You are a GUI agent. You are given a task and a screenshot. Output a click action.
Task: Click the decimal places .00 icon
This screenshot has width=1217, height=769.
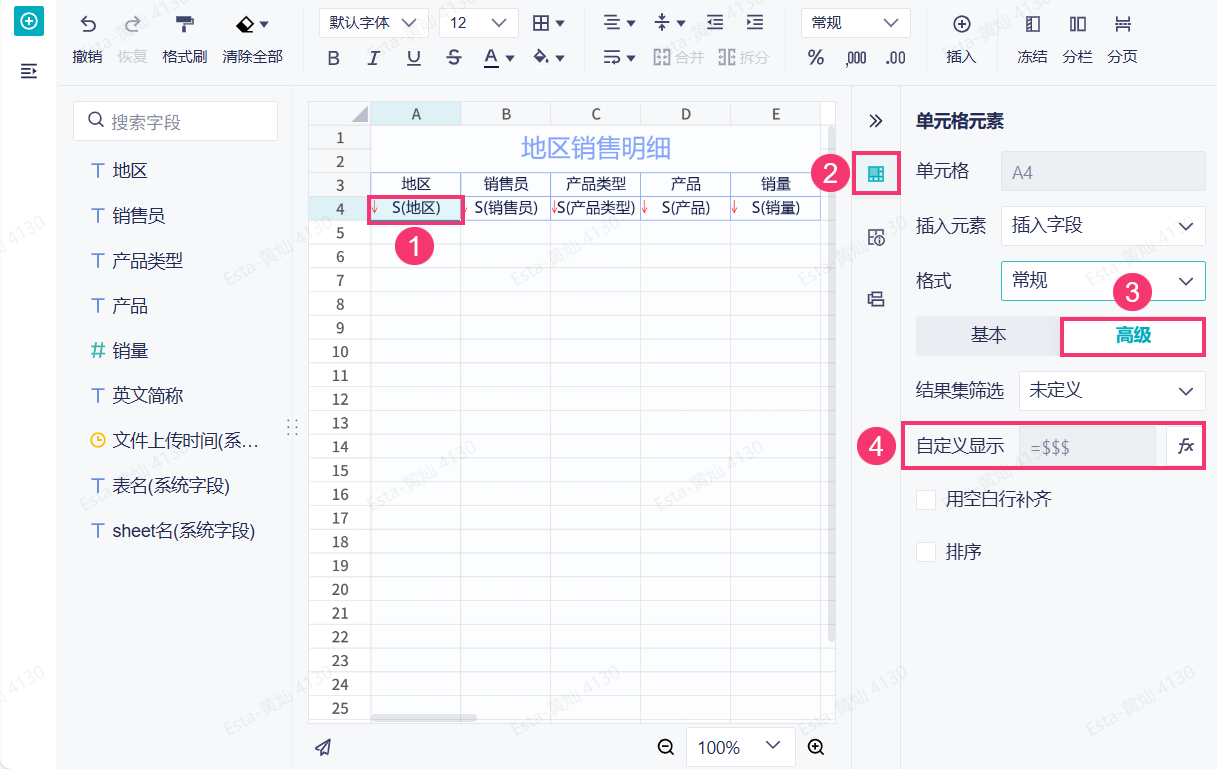[896, 58]
